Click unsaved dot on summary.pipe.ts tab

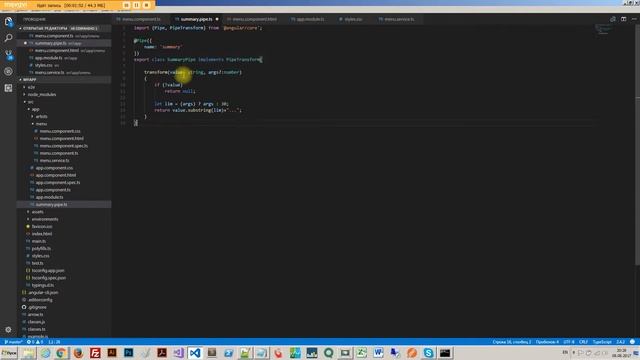(217, 19)
